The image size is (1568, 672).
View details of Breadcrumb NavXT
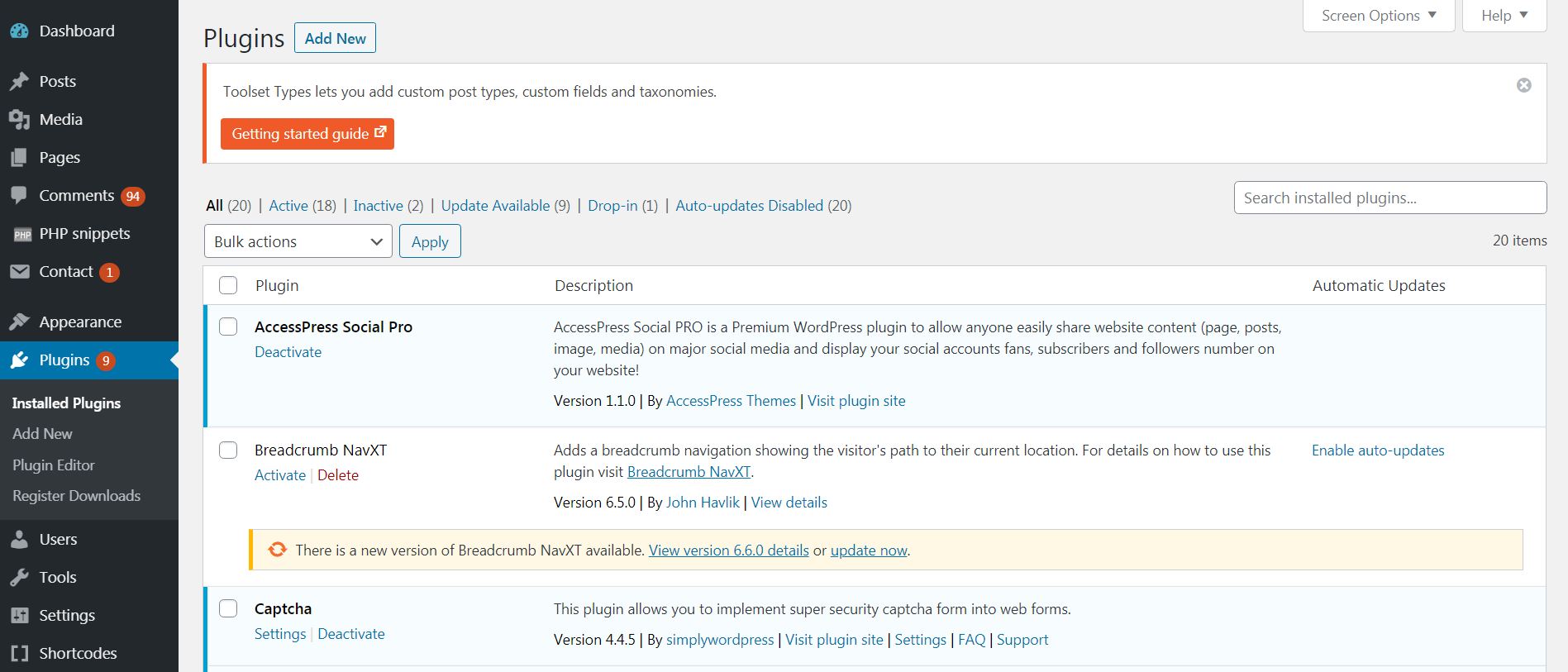click(x=789, y=503)
